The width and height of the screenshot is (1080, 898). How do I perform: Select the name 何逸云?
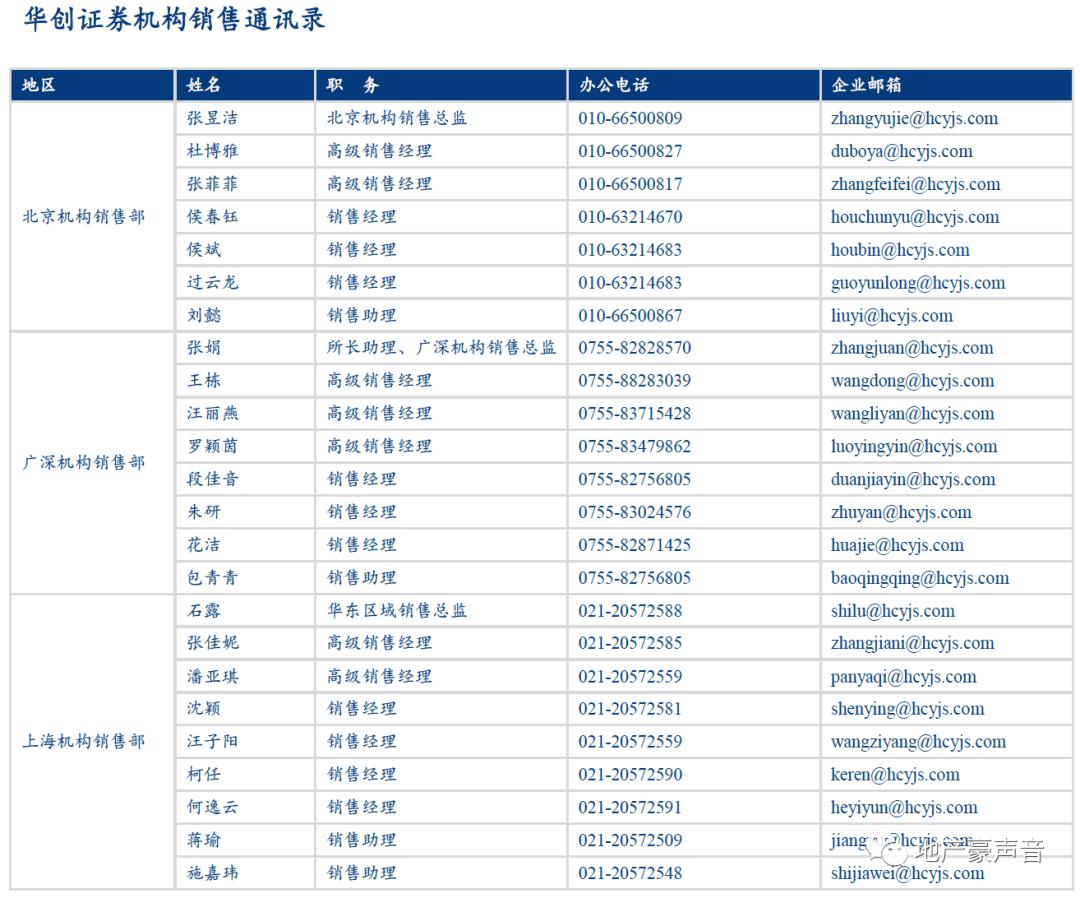[212, 808]
